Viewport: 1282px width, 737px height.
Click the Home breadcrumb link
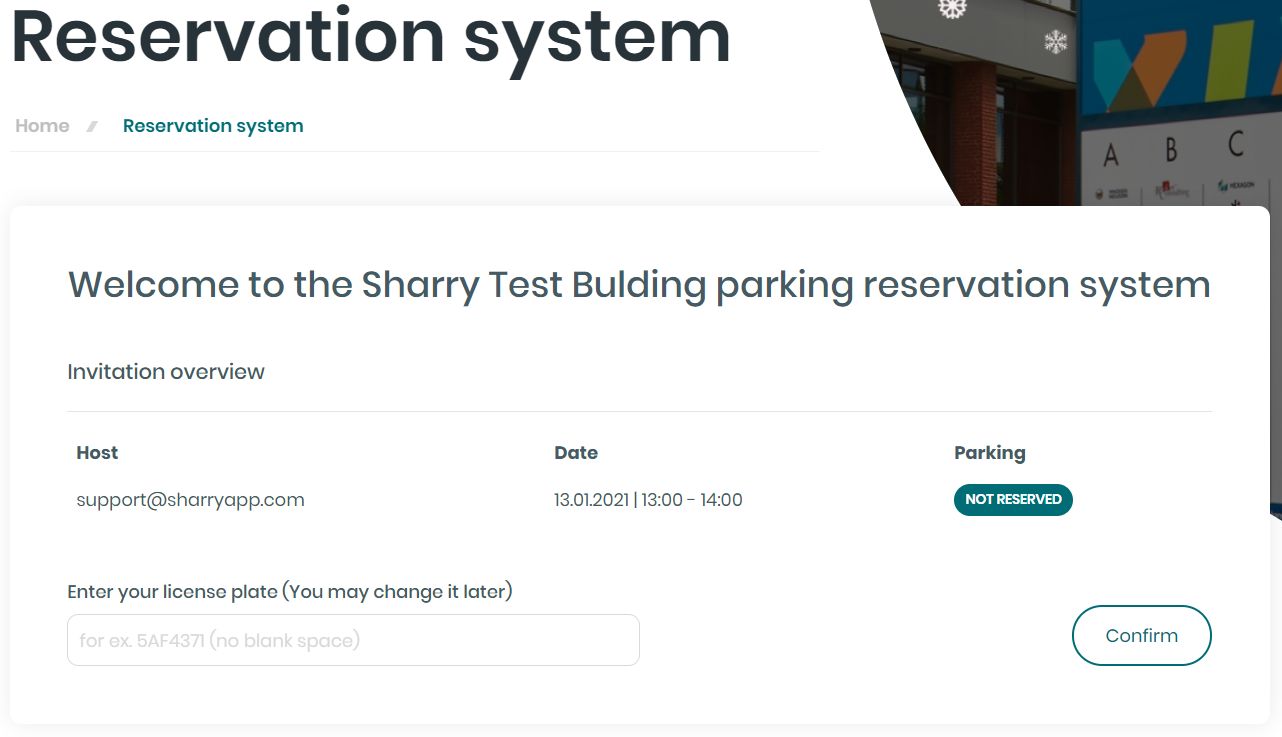coord(42,126)
